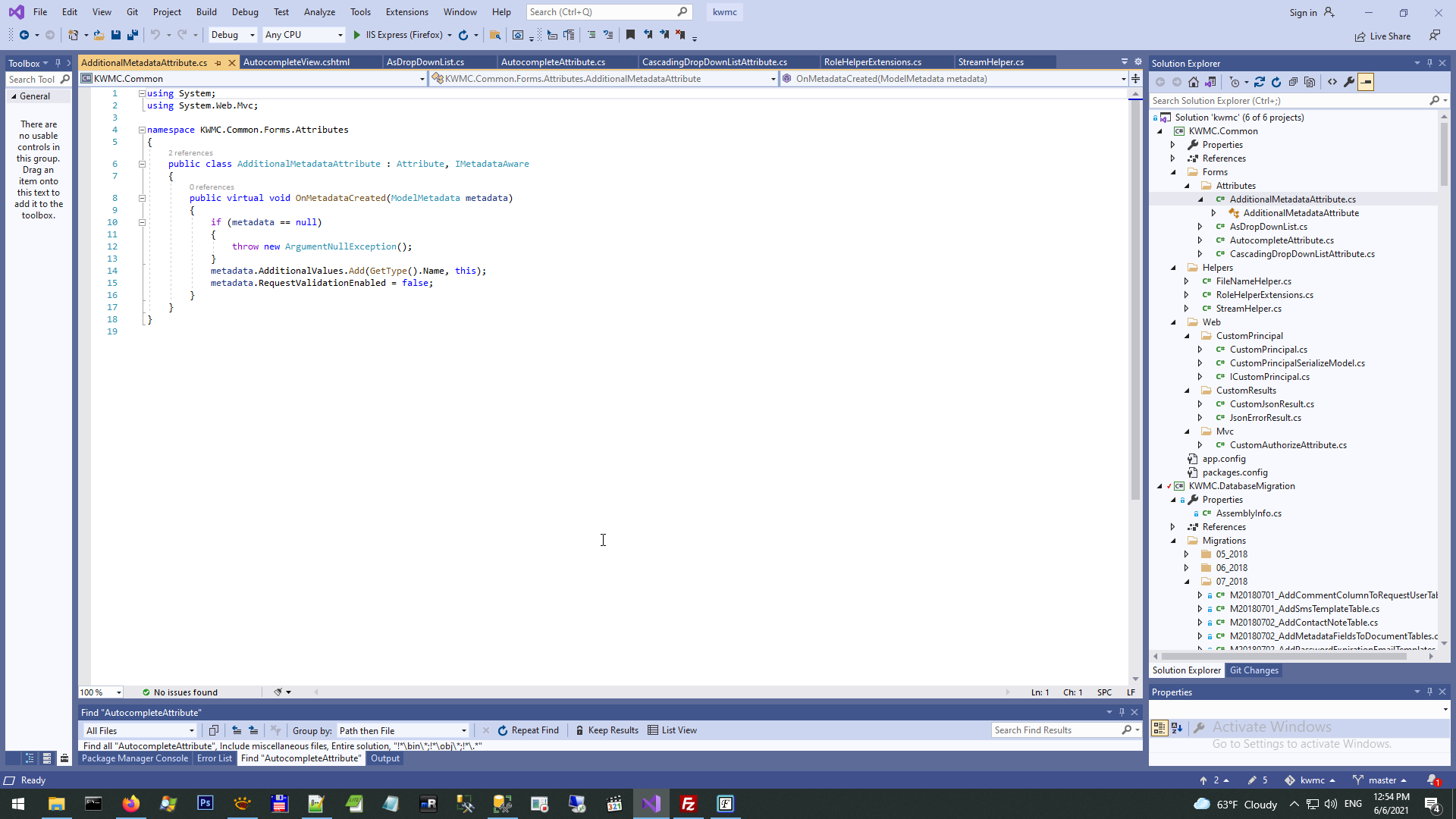Image resolution: width=1456 pixels, height=819 pixels.
Task: Switch to the RoleHelperExtensions.cs tab
Action: click(x=872, y=62)
